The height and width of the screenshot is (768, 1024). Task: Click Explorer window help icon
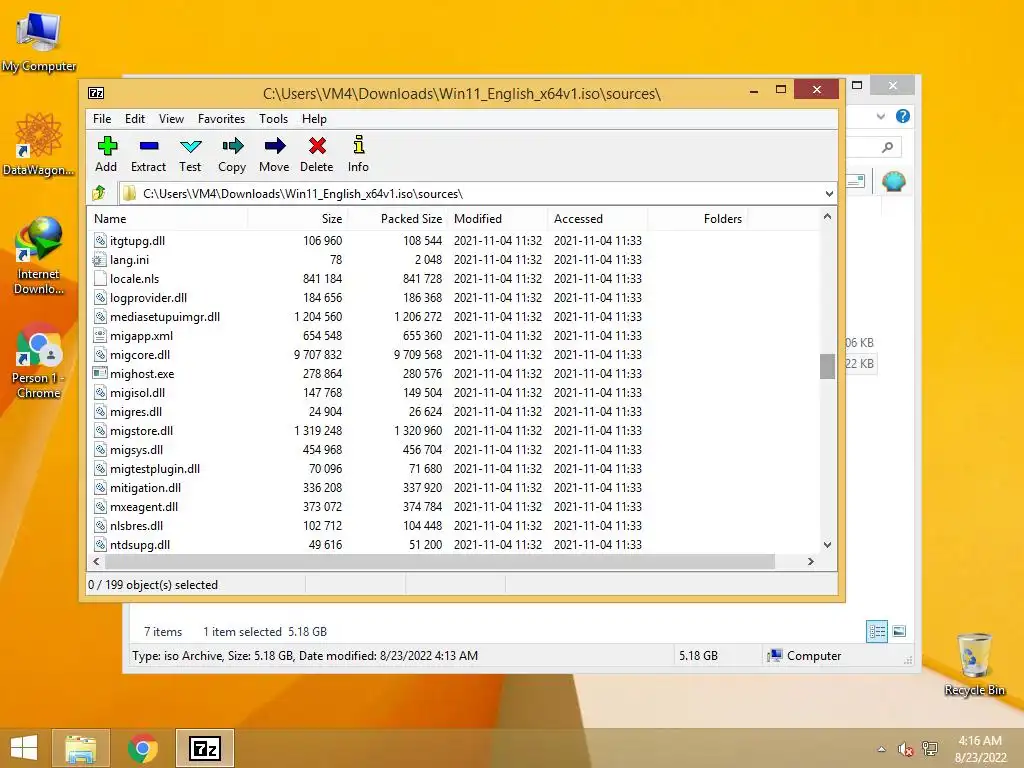[903, 116]
